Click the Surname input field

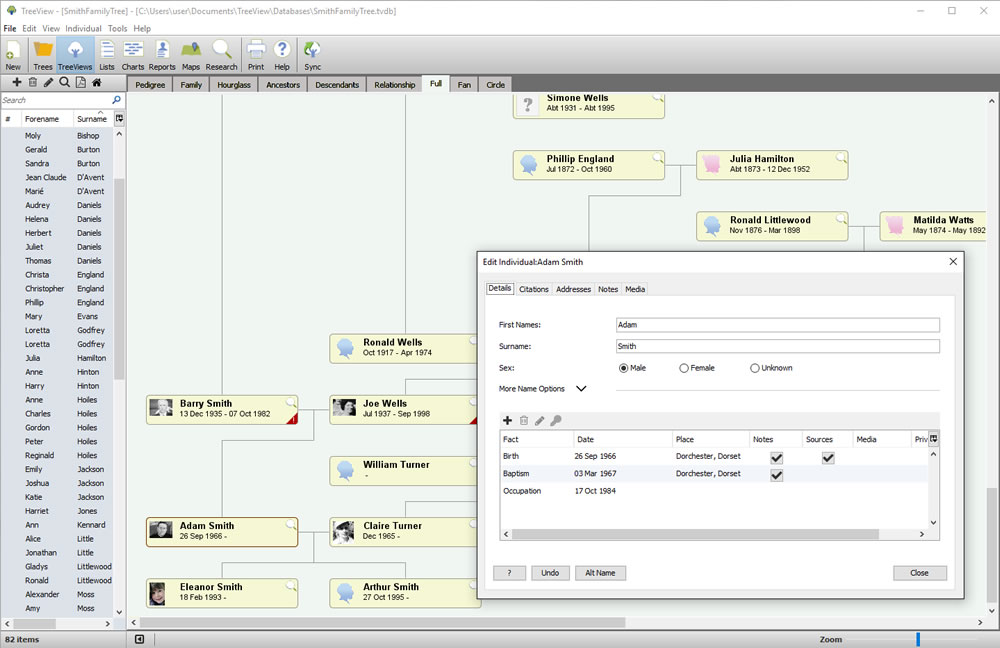[777, 346]
